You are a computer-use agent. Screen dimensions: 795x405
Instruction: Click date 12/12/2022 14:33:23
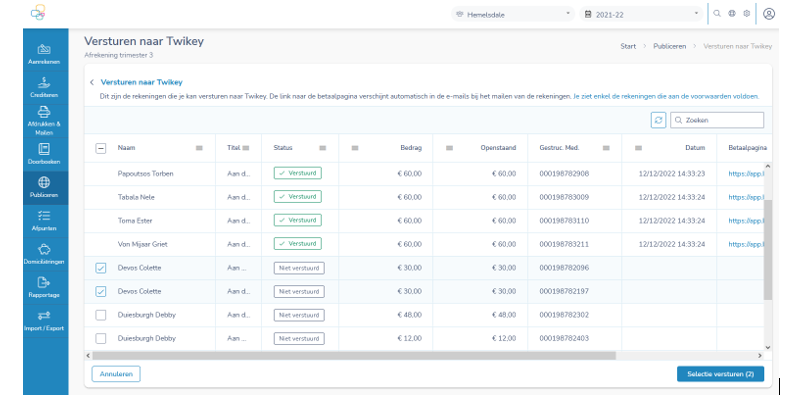672,174
